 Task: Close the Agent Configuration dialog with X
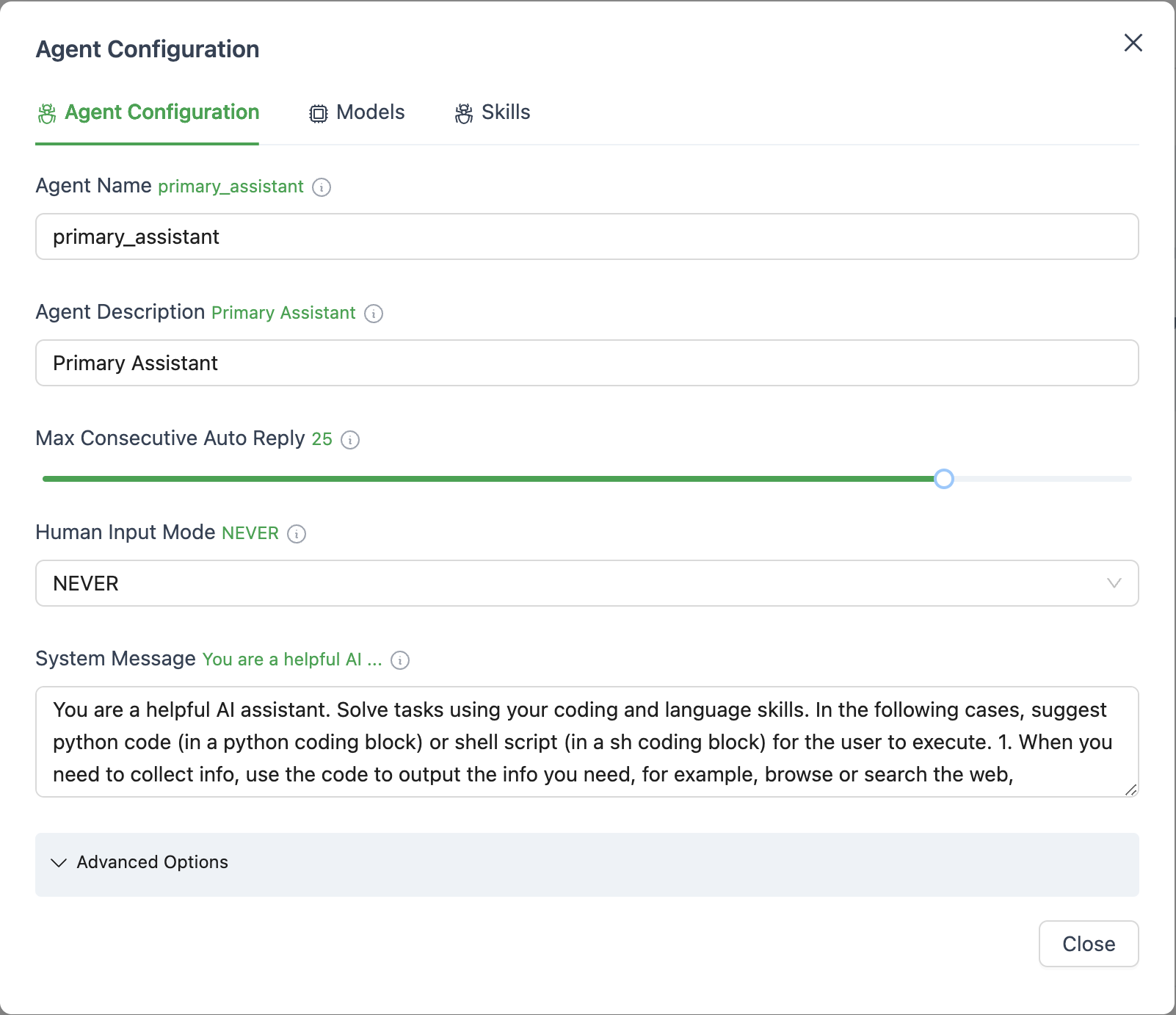[1133, 43]
